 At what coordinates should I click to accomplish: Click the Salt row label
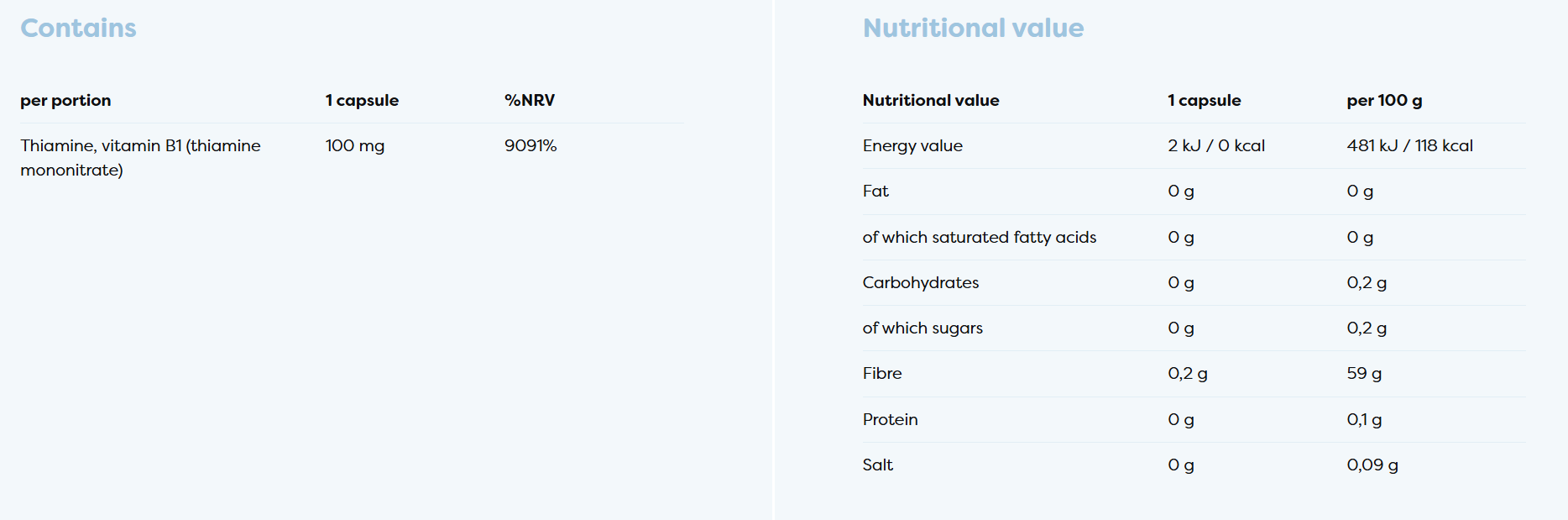[x=877, y=465]
